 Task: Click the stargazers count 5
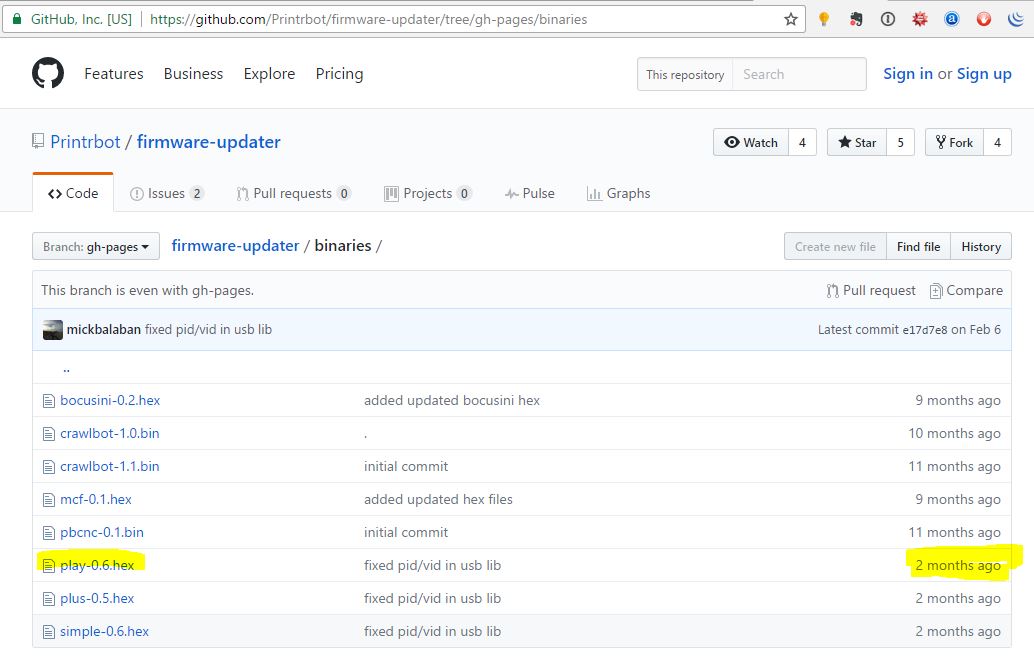pos(900,142)
